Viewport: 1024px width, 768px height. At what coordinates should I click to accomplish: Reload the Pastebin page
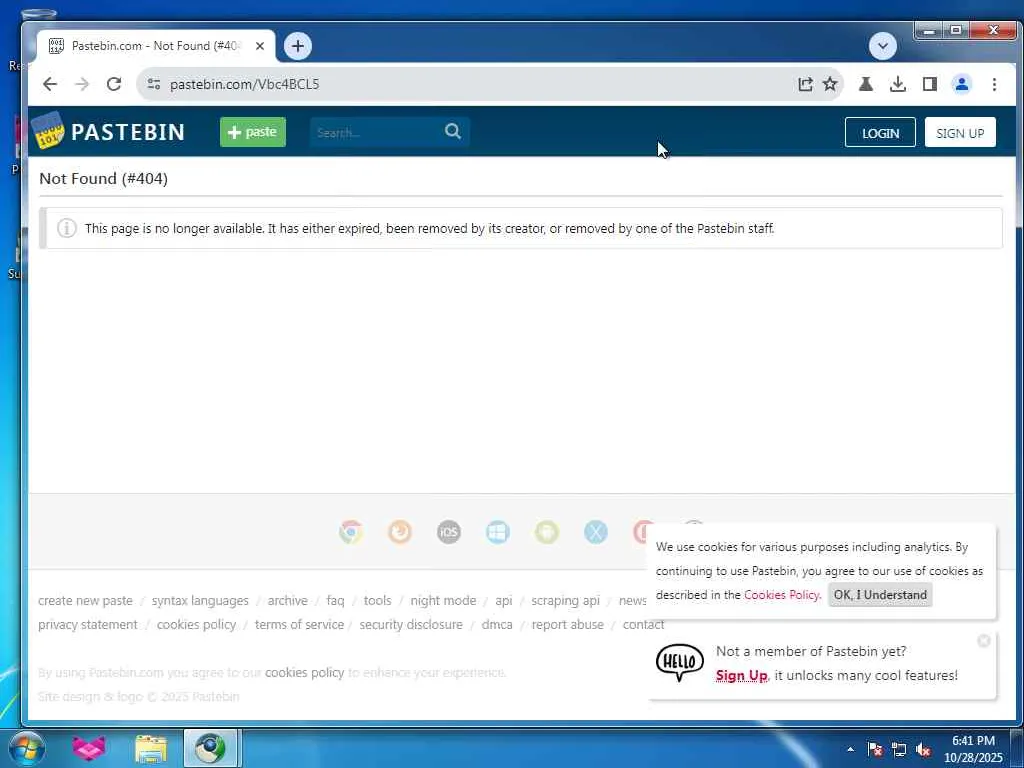pyautogui.click(x=114, y=84)
